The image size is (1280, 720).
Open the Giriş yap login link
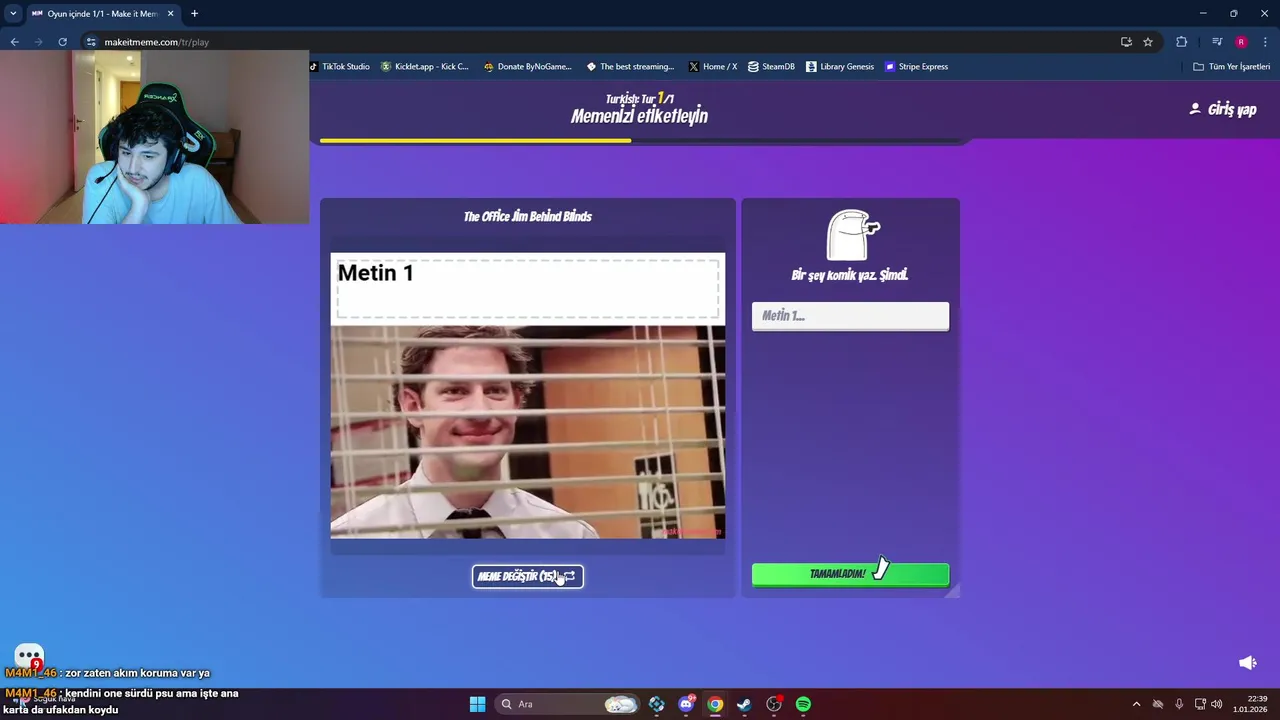tap(1222, 109)
